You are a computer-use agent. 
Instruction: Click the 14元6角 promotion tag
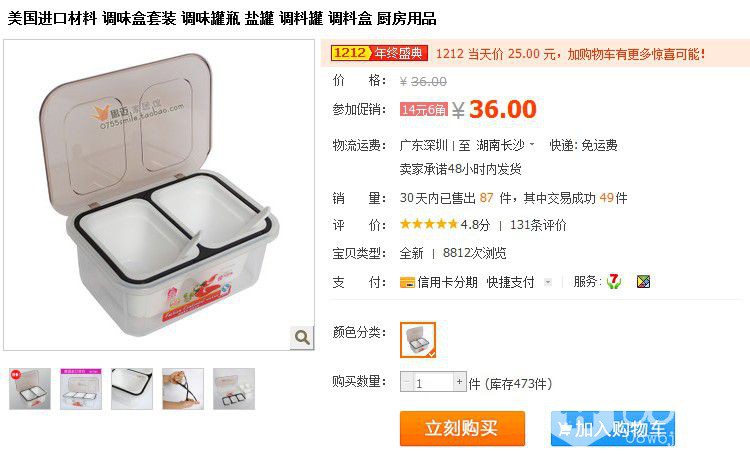pos(424,110)
